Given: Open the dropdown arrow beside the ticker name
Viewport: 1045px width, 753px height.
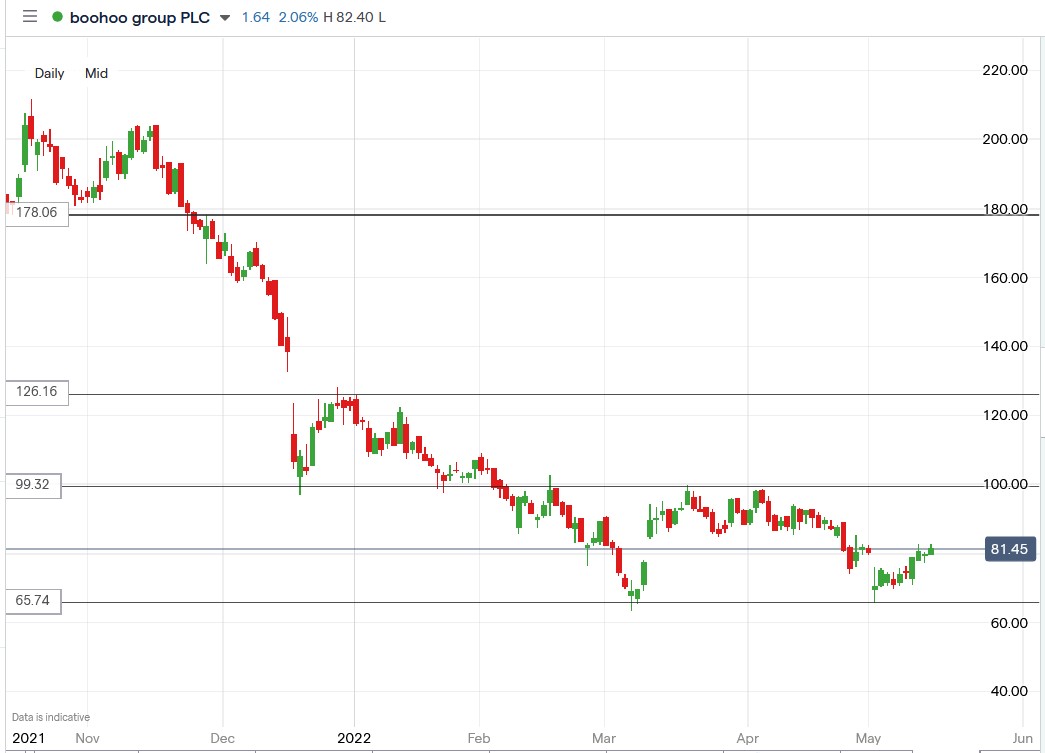Looking at the screenshot, I should pyautogui.click(x=222, y=18).
